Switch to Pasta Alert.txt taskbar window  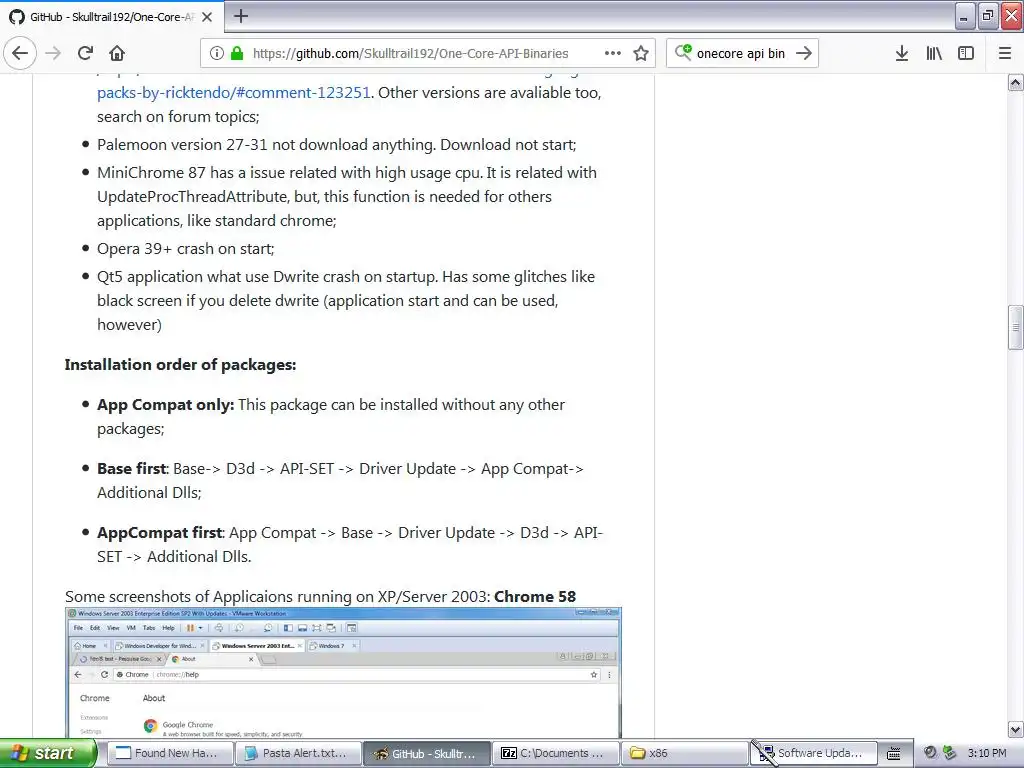pos(298,753)
